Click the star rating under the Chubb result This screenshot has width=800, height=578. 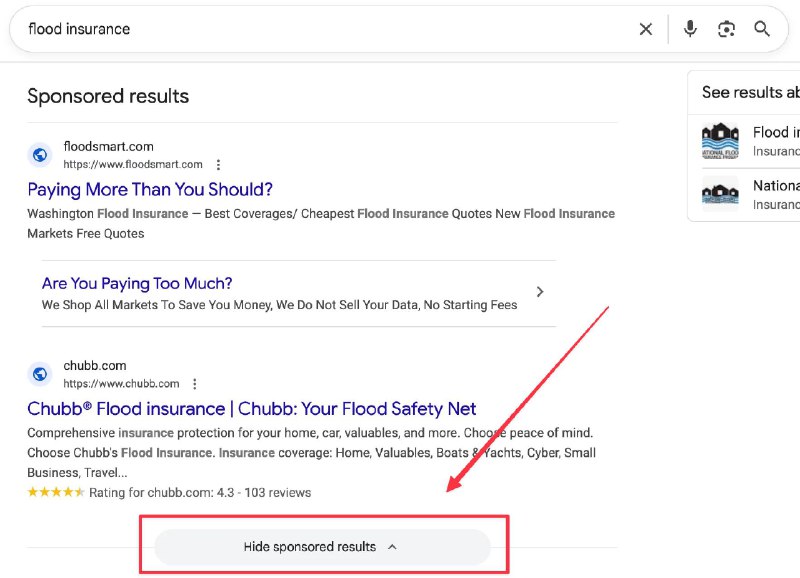57,493
